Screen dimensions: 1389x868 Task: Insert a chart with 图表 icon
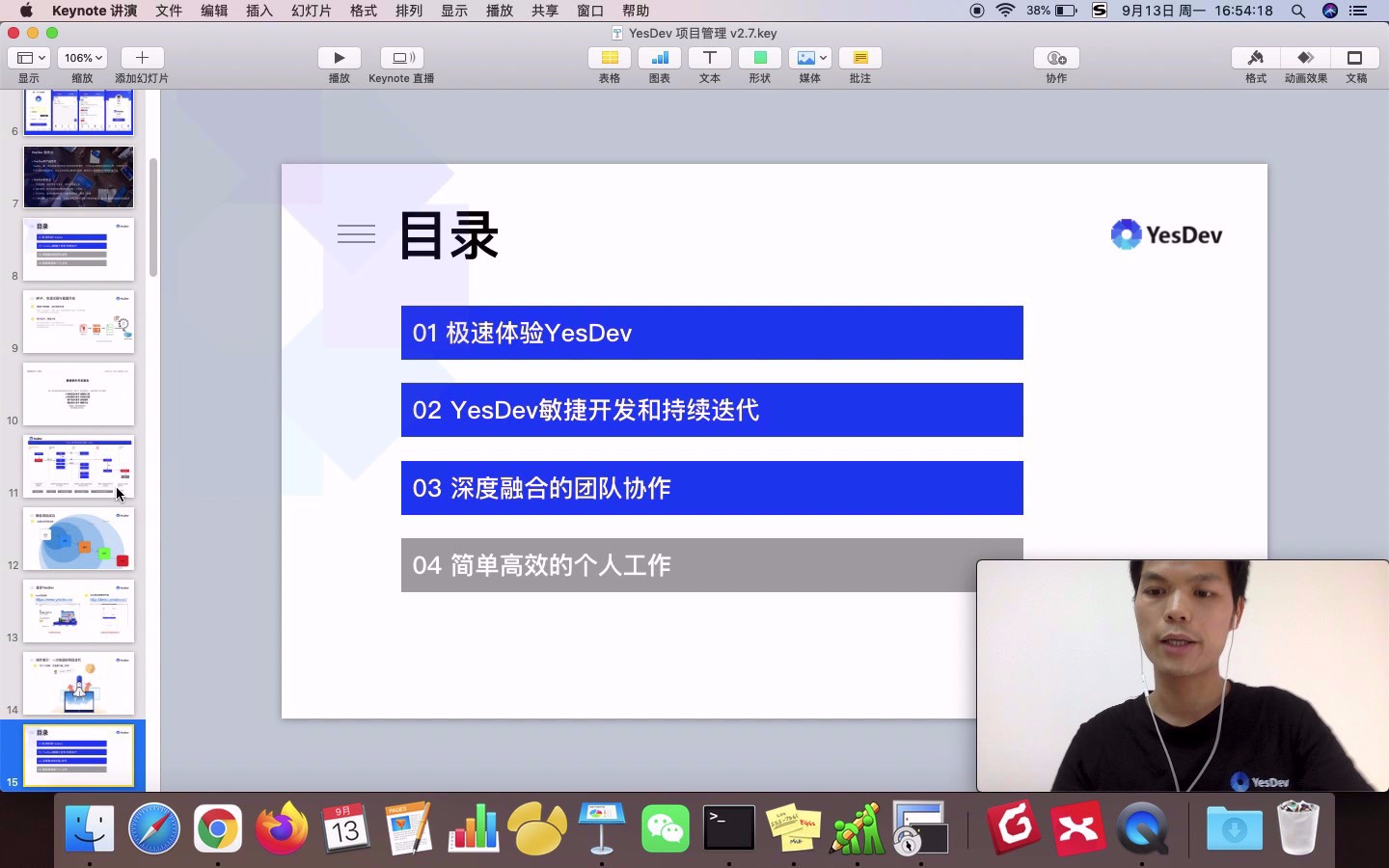[660, 58]
